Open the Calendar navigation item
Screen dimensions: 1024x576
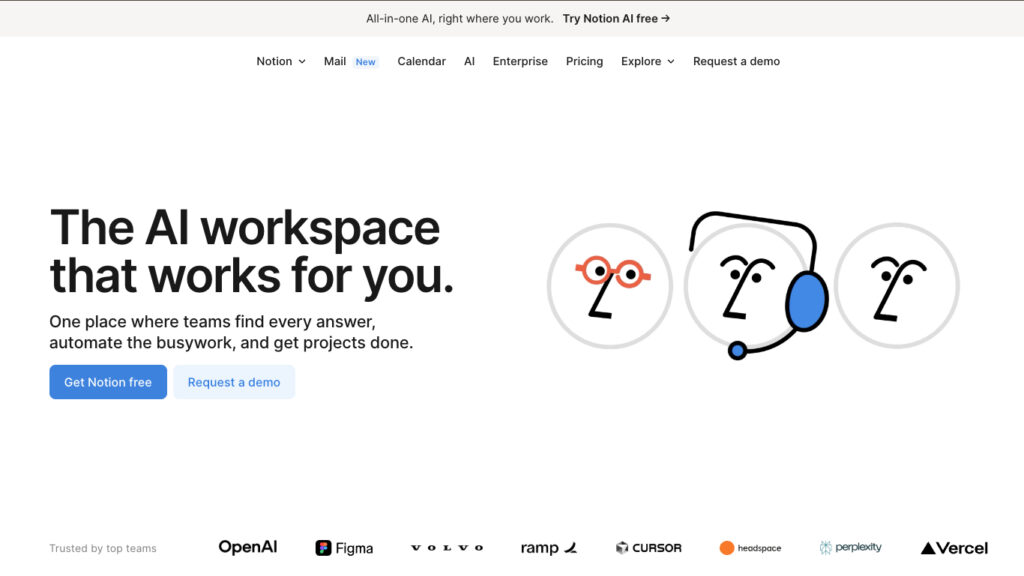[421, 61]
